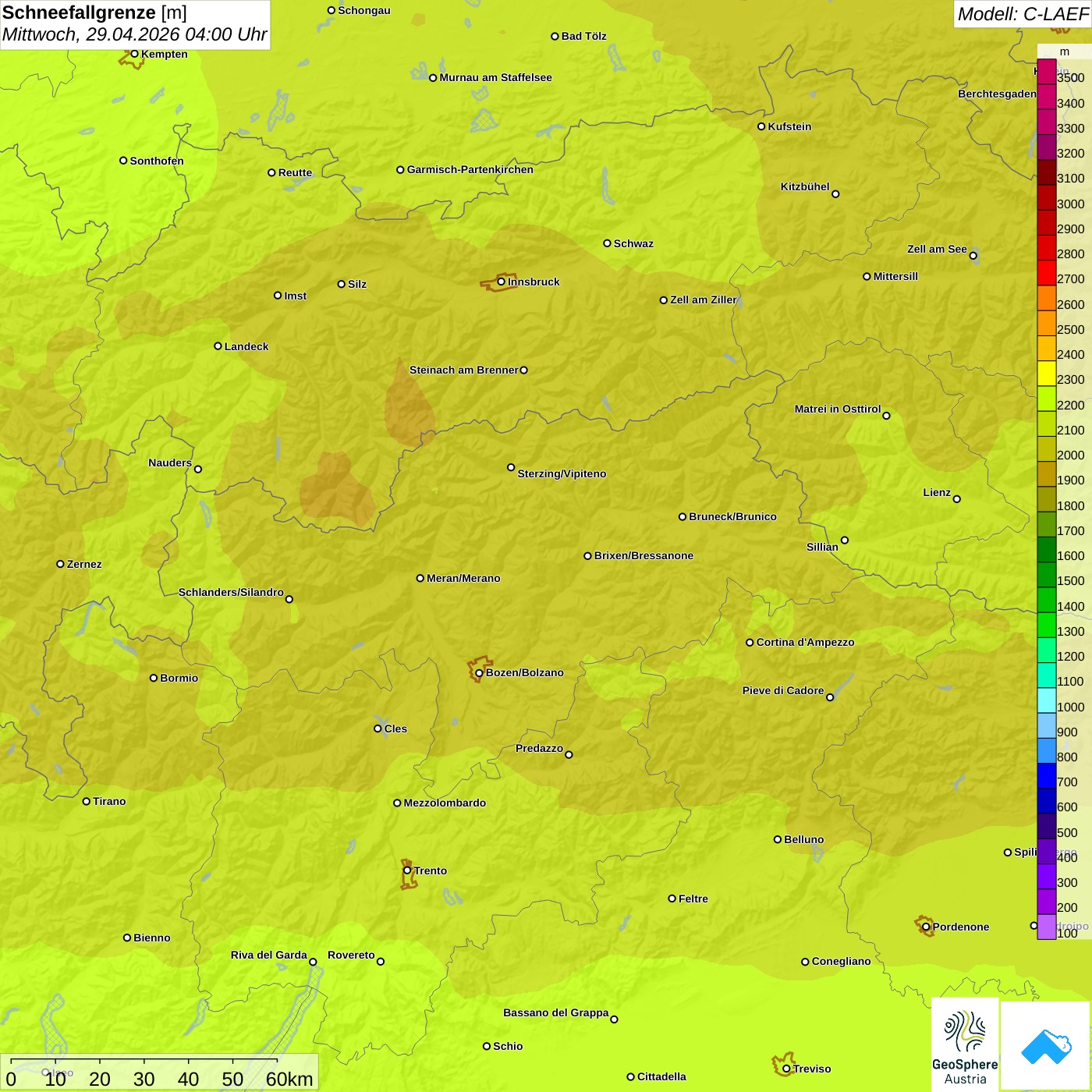Click the 'Bruneck/Brunico' map label

733,516
